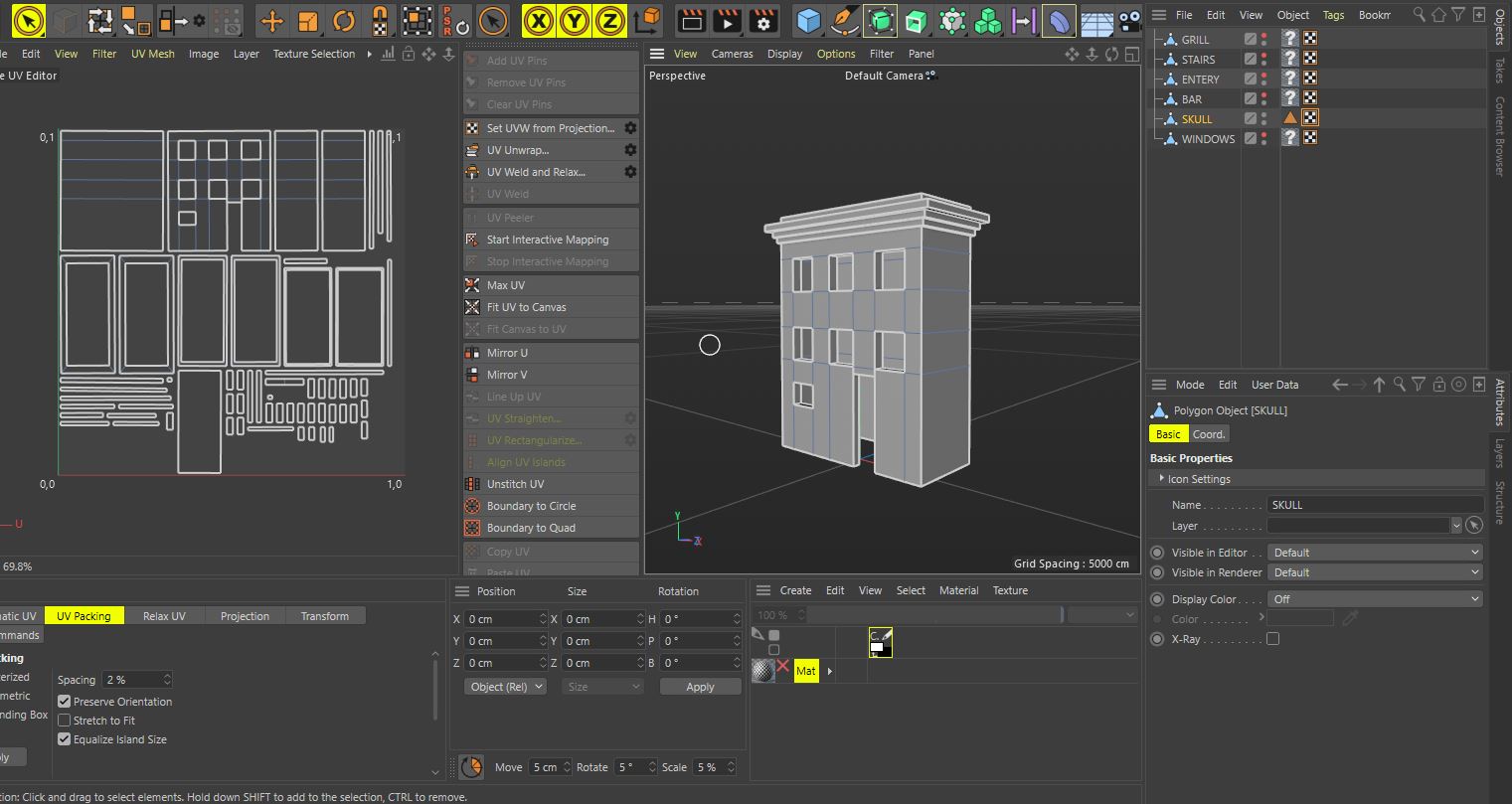Open Render View clapperboard icon
The image size is (1512, 804).
pos(691,20)
